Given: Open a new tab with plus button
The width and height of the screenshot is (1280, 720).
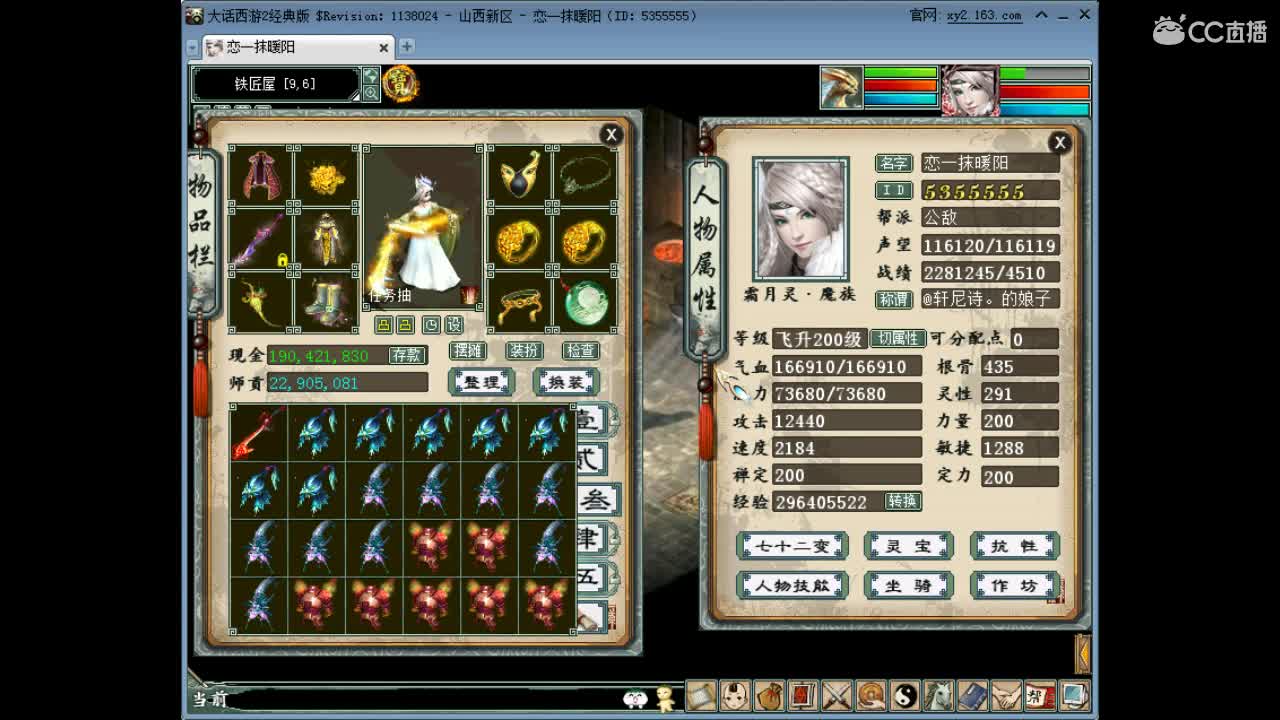Looking at the screenshot, I should 406,47.
